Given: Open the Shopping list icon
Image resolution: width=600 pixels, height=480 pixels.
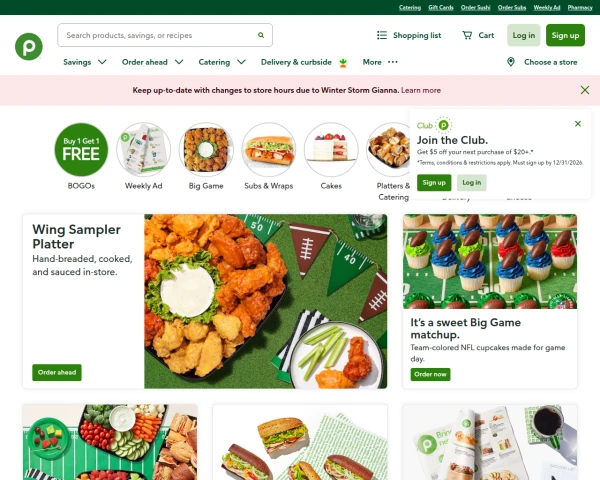Looking at the screenshot, I should point(382,35).
